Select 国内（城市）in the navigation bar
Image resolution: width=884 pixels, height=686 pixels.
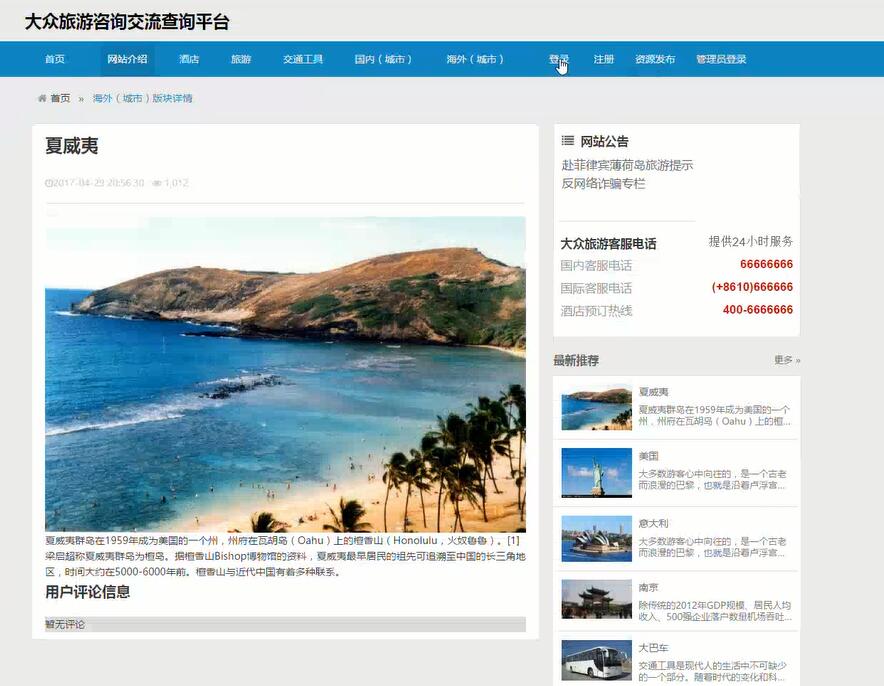383,59
